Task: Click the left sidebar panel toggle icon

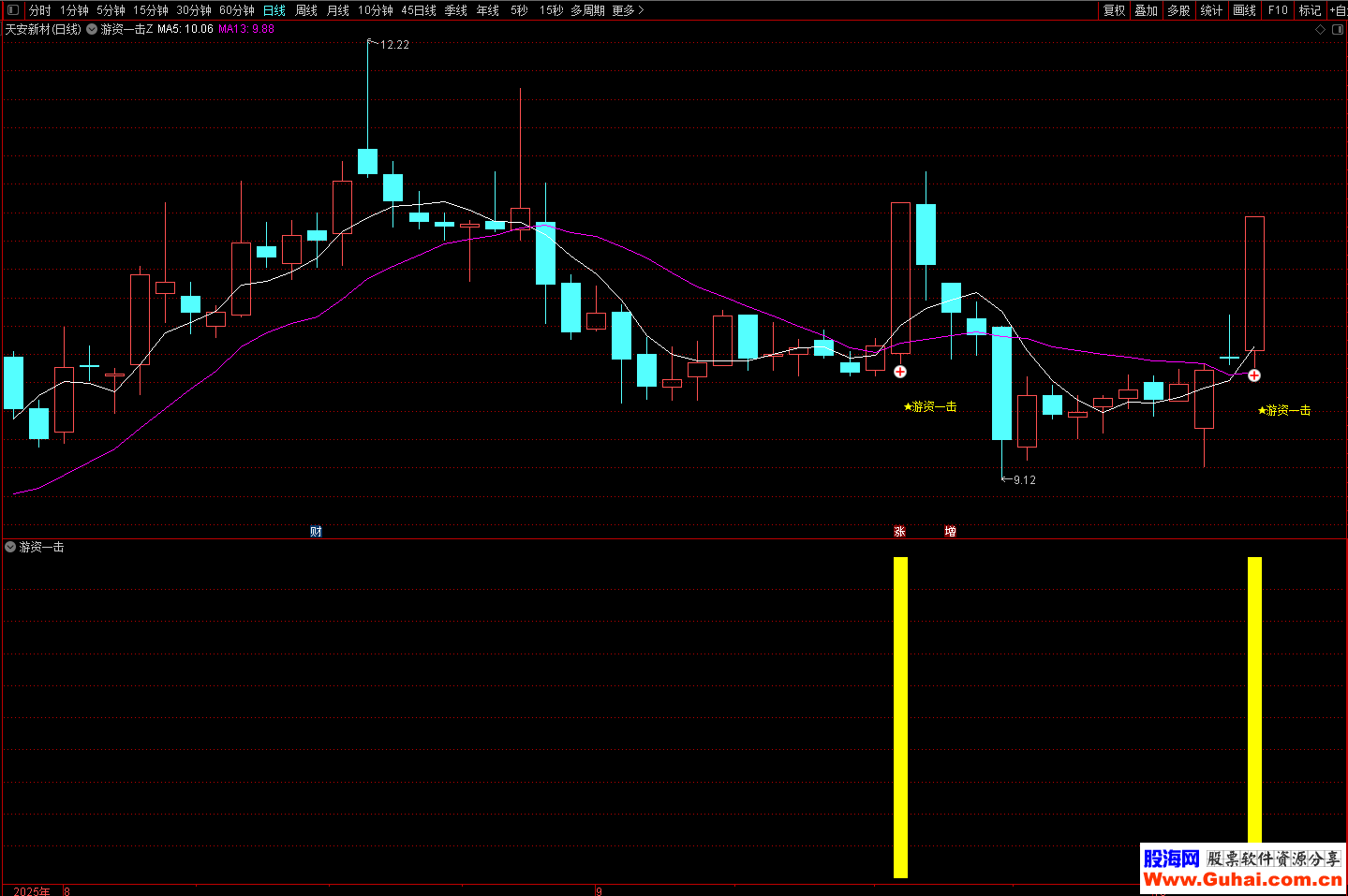Action: (12, 10)
